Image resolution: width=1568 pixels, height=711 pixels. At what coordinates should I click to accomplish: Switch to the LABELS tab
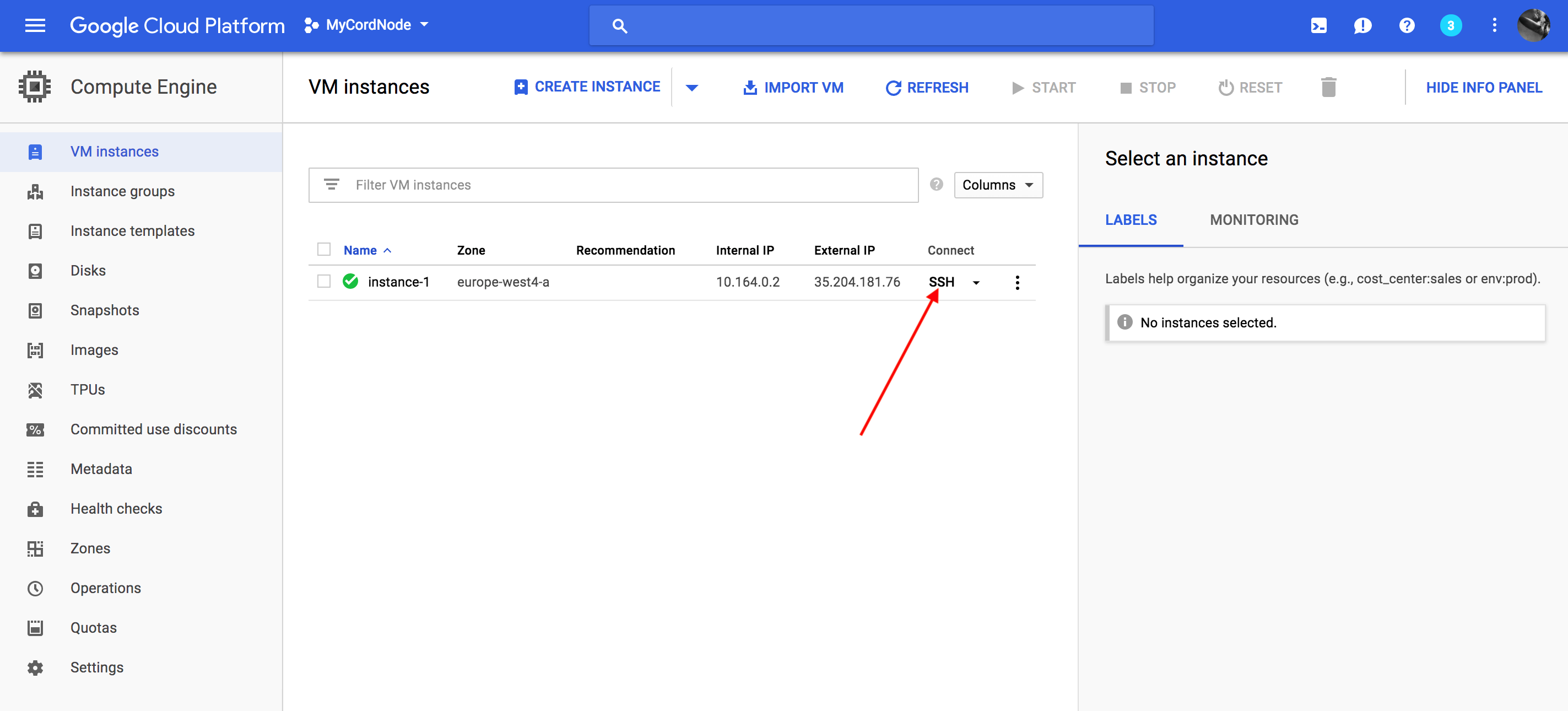pyautogui.click(x=1131, y=220)
